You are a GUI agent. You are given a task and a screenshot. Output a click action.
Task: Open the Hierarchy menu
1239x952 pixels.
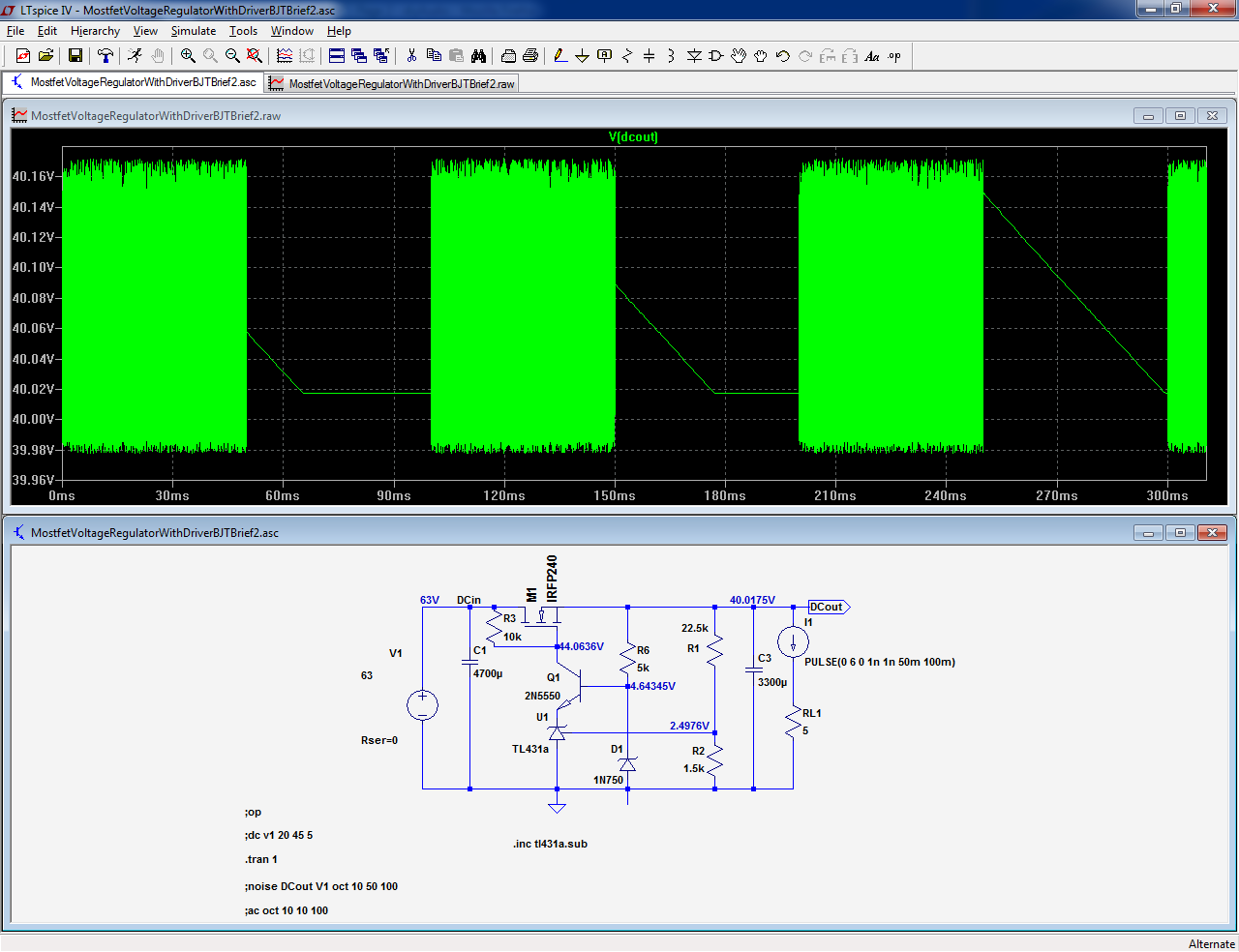(95, 31)
